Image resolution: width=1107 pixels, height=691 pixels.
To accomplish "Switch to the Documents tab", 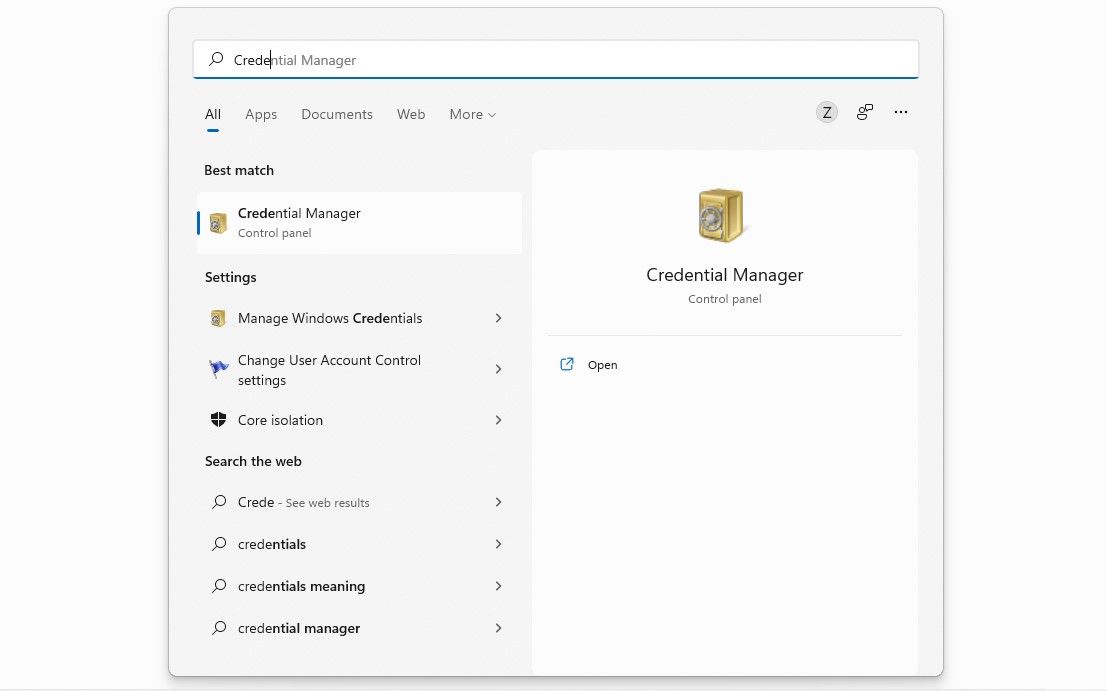I will (337, 114).
